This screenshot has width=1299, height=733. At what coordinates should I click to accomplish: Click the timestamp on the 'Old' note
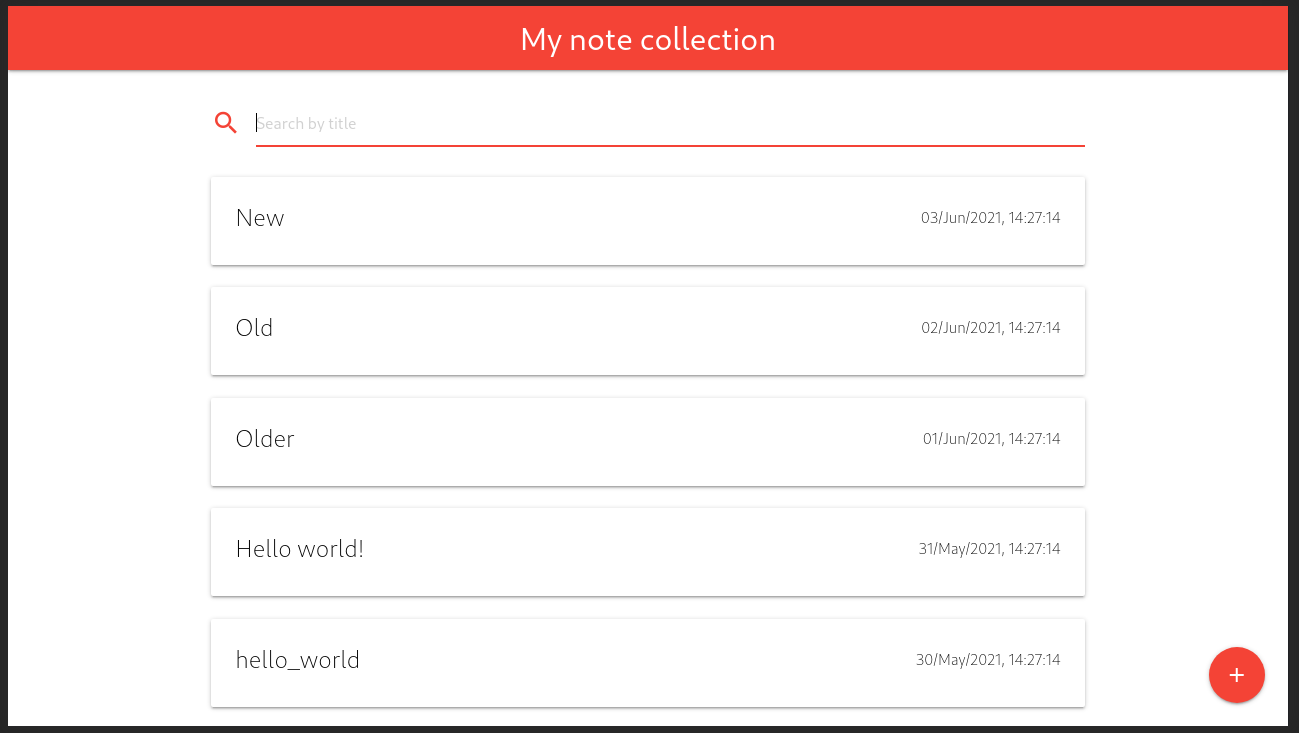[991, 328]
